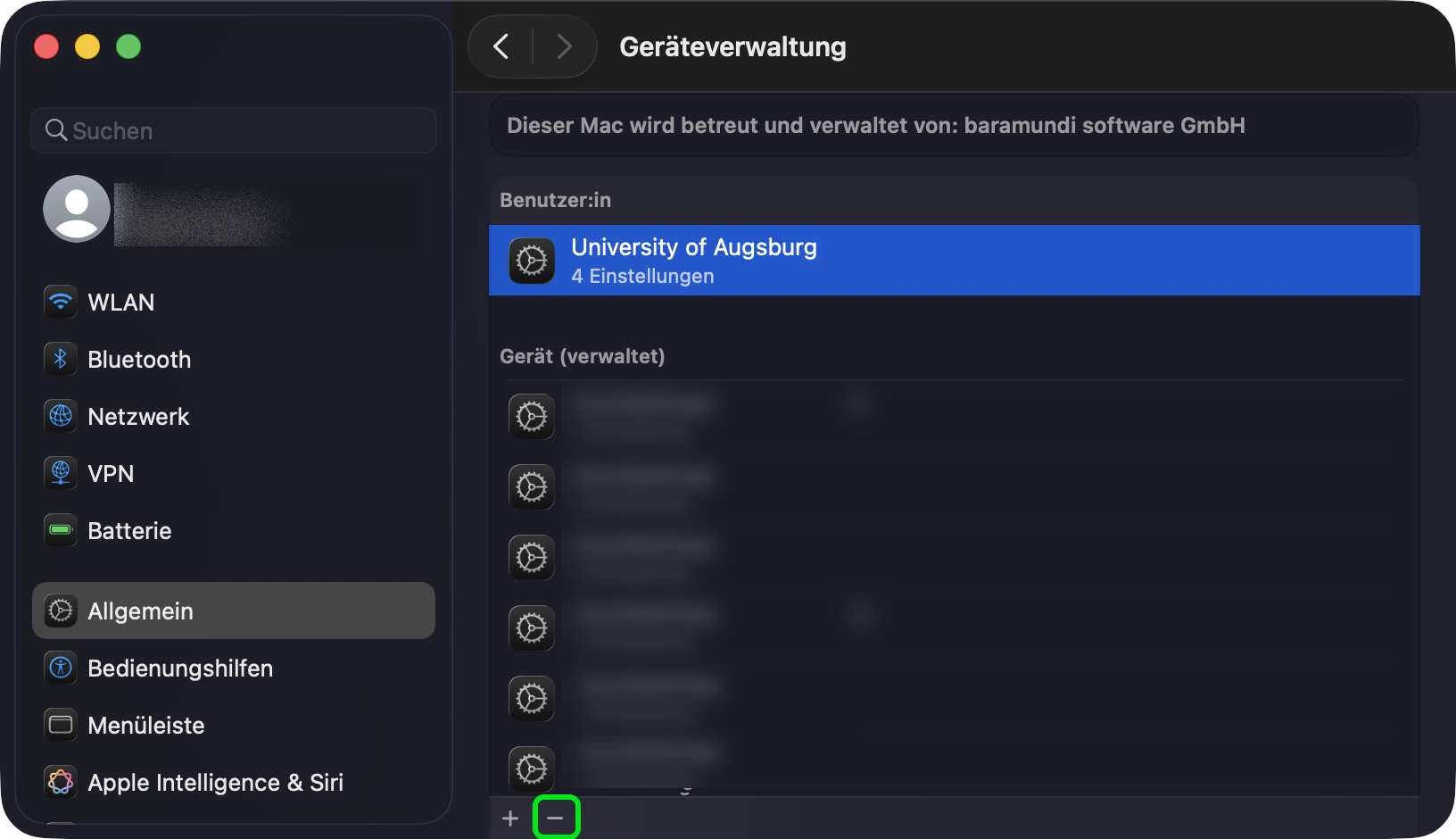The height and width of the screenshot is (839, 1456).
Task: Select the University of Augsburg profile
Action: (954, 261)
